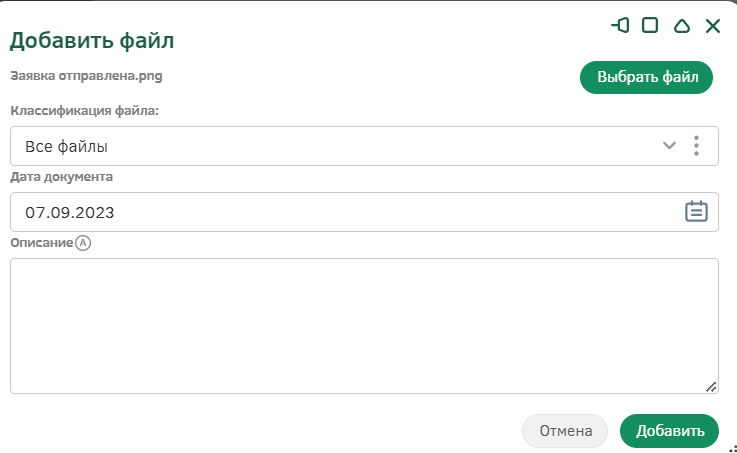Click the Выбрать файл button
The image size is (737, 453).
coord(646,77)
